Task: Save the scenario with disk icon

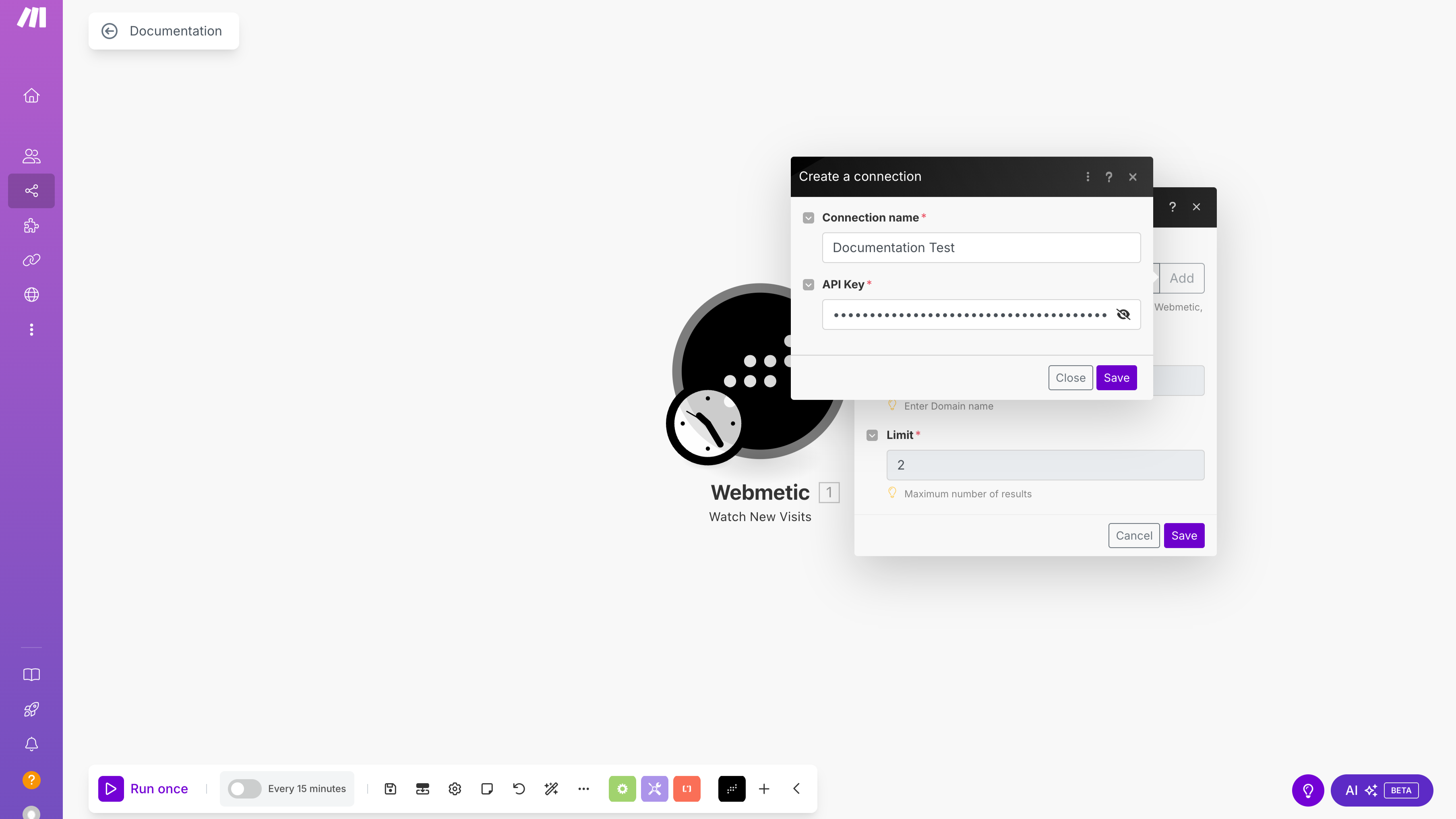Action: (x=391, y=788)
